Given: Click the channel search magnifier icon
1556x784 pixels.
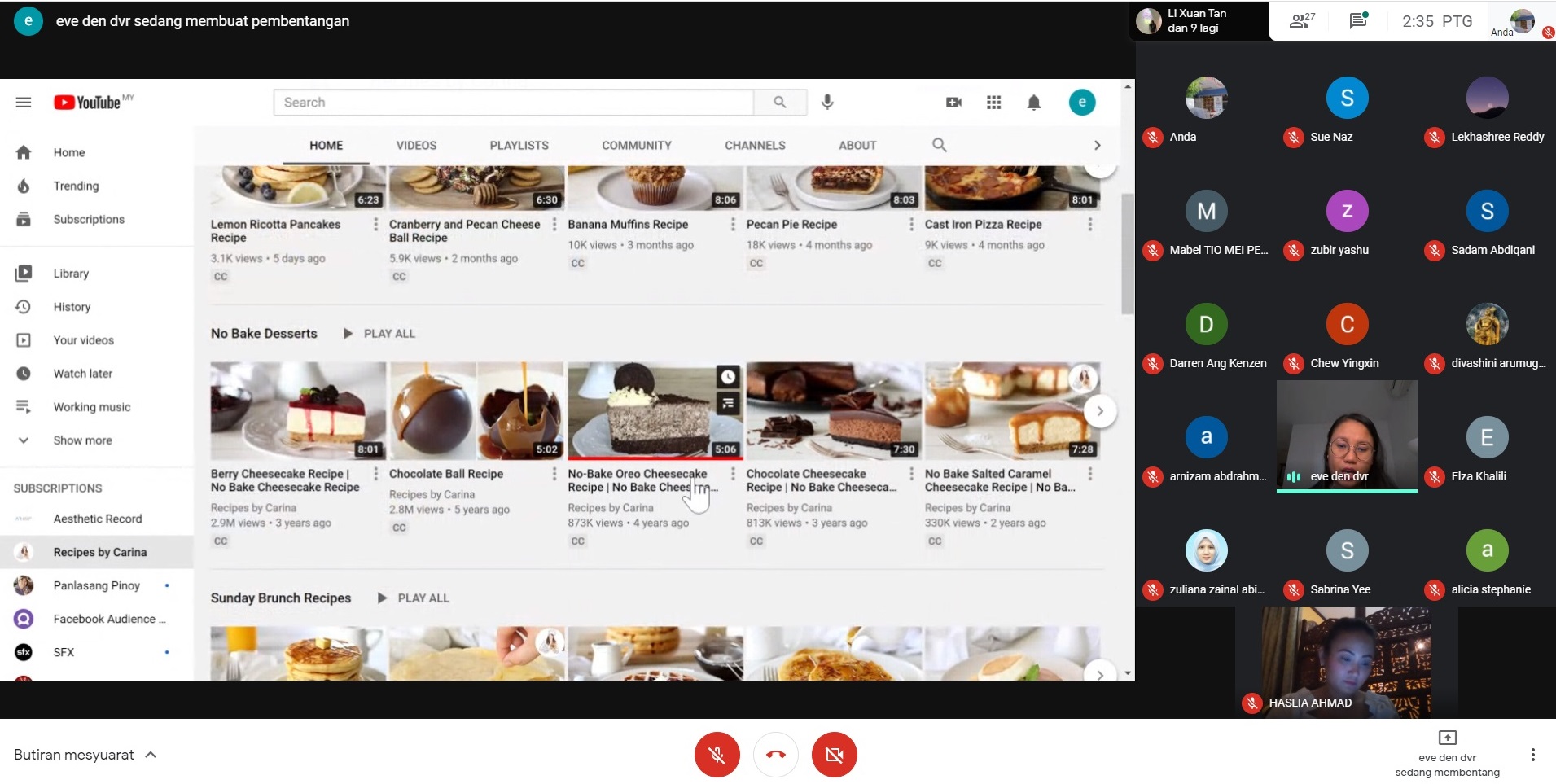Looking at the screenshot, I should pos(939,145).
